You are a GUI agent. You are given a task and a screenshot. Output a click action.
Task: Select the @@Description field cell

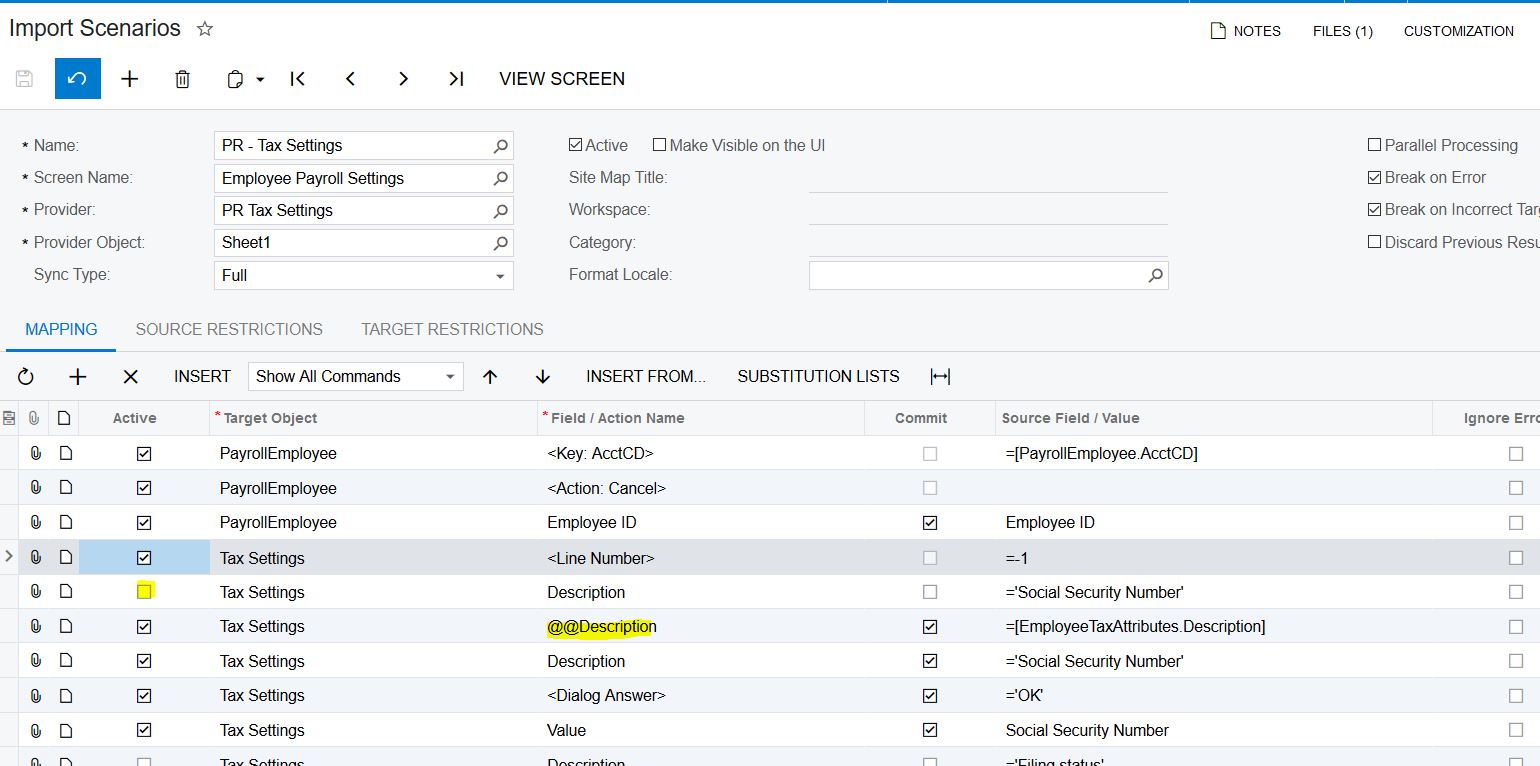click(x=701, y=627)
